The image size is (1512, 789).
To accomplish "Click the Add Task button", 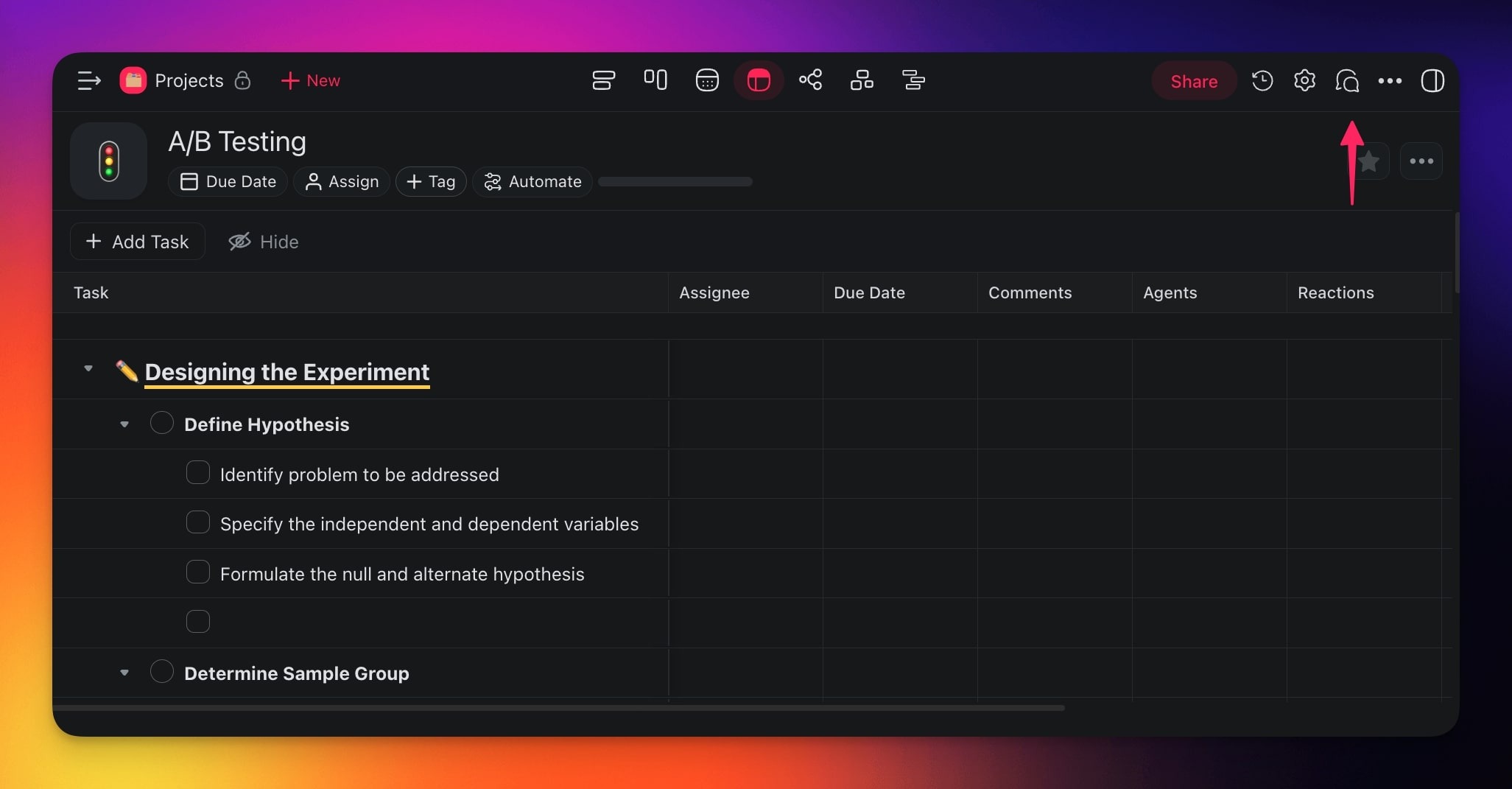I will coord(138,242).
